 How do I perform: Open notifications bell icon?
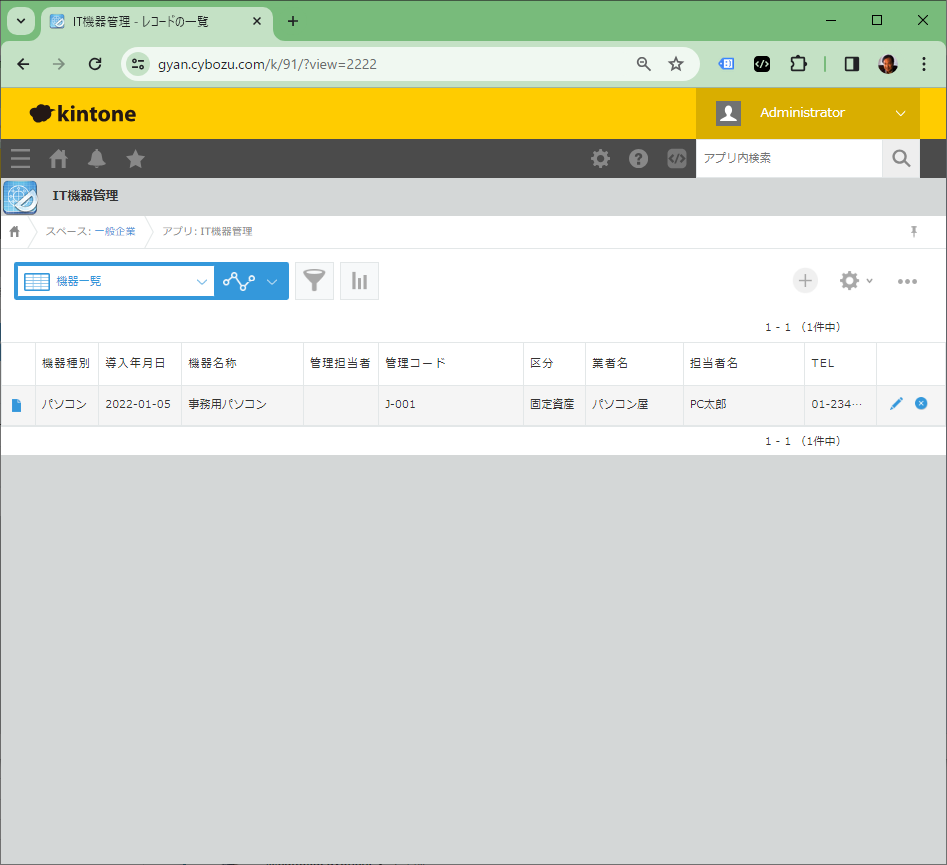coord(97,158)
